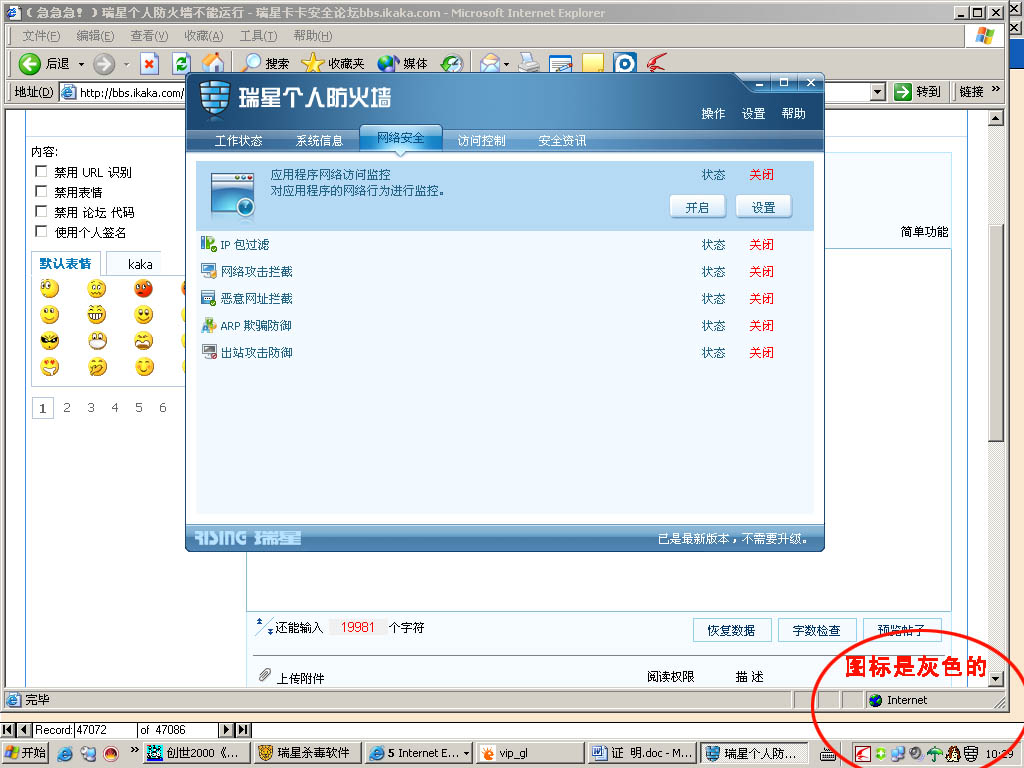Switch to the 访问控制 tab

[481, 140]
